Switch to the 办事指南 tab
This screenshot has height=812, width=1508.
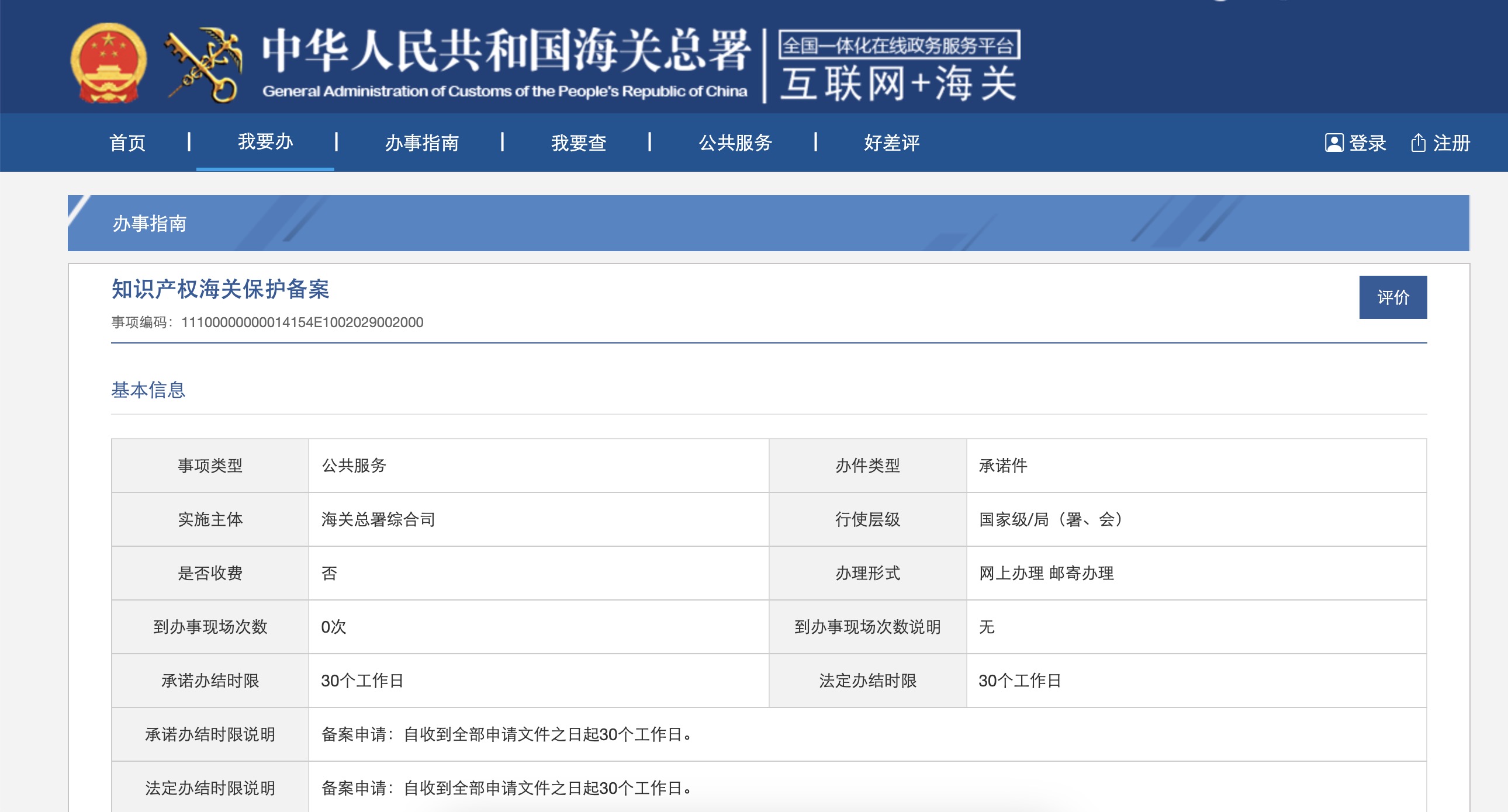pos(423,142)
